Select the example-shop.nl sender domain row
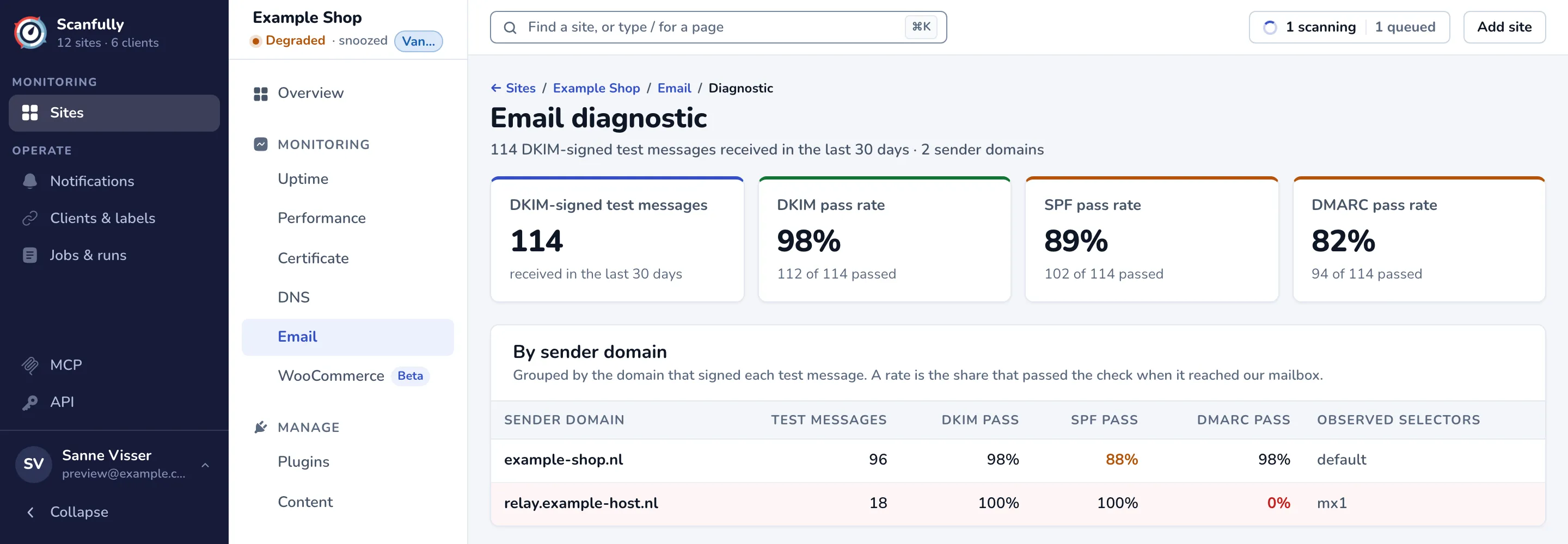Viewport: 1568px width, 544px height. click(1017, 460)
